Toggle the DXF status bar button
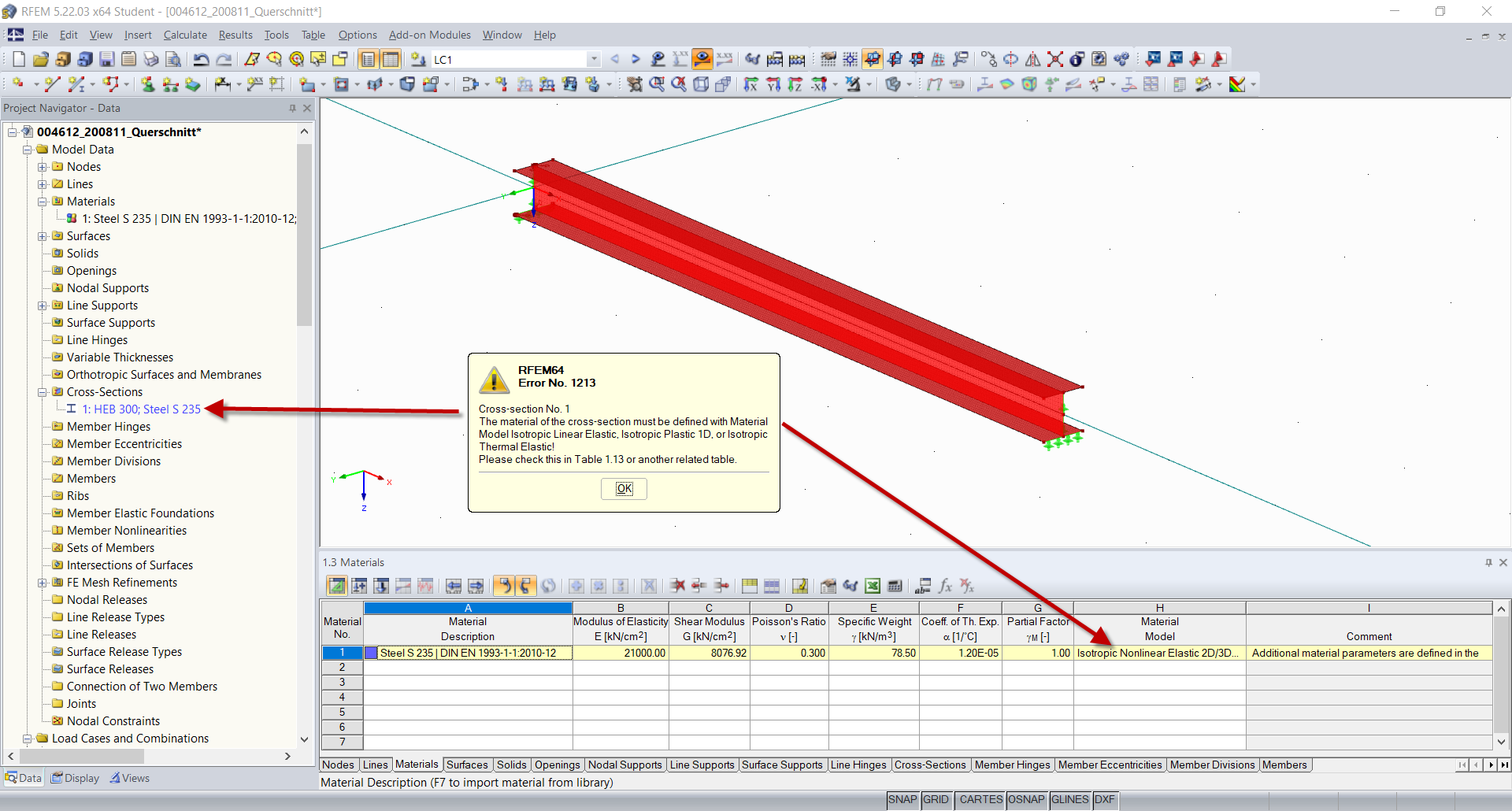The image size is (1512, 811). (1105, 800)
